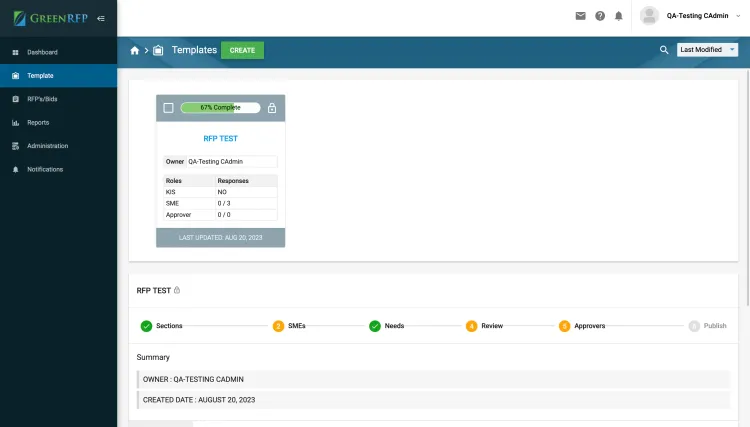Open RFP's/Bids in the sidebar
The image size is (750, 427).
pos(58,99)
